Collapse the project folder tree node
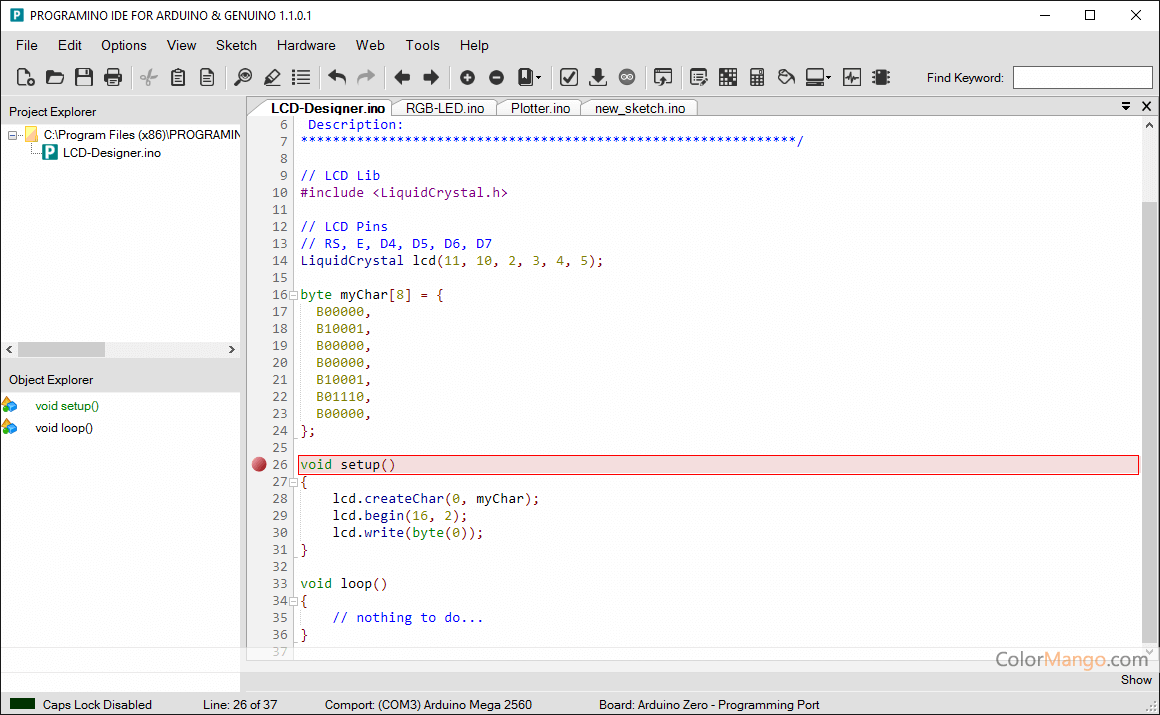Screen dimensions: 1160x715 pyautogui.click(x=13, y=135)
